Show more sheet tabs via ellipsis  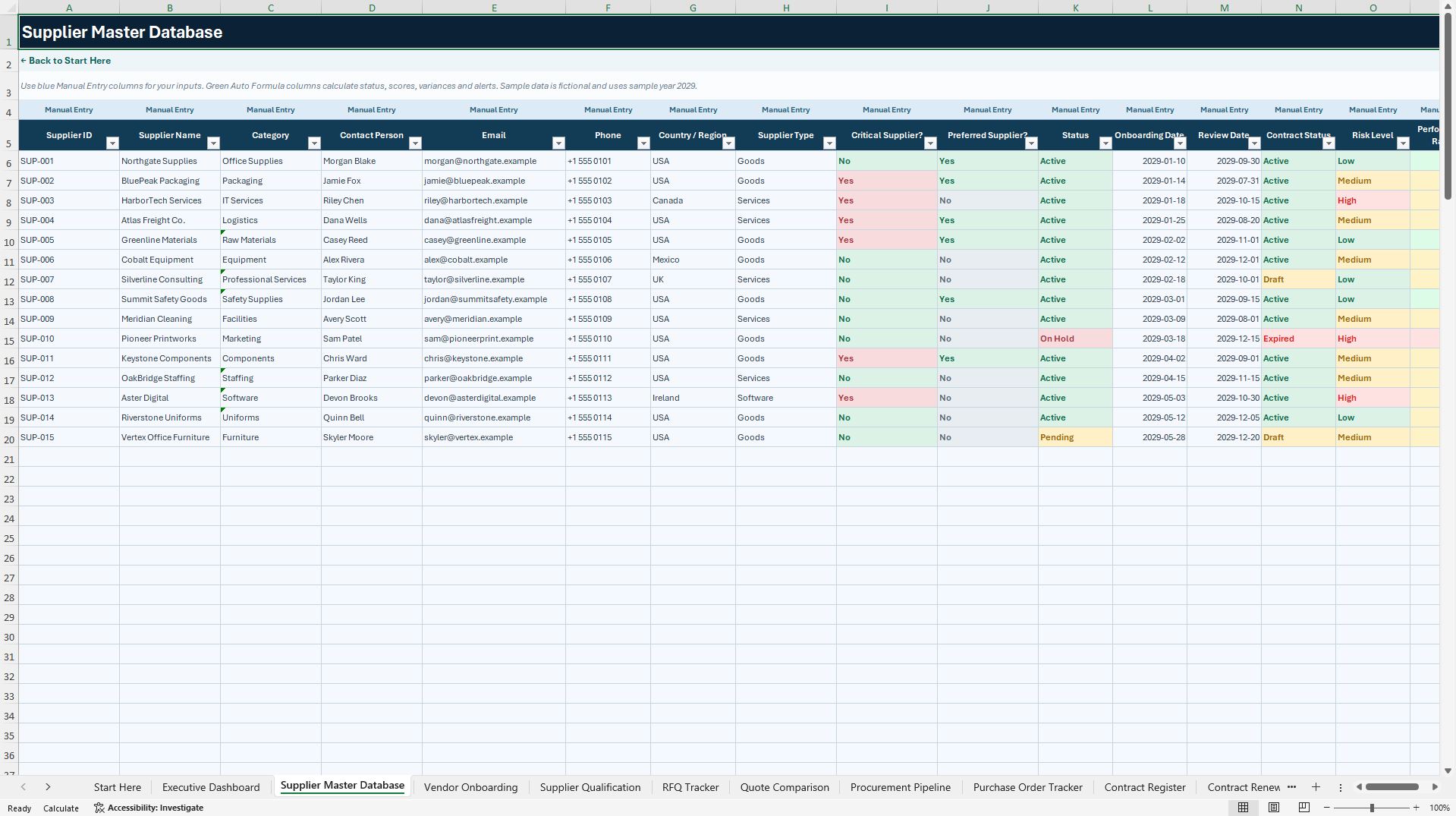click(1291, 787)
